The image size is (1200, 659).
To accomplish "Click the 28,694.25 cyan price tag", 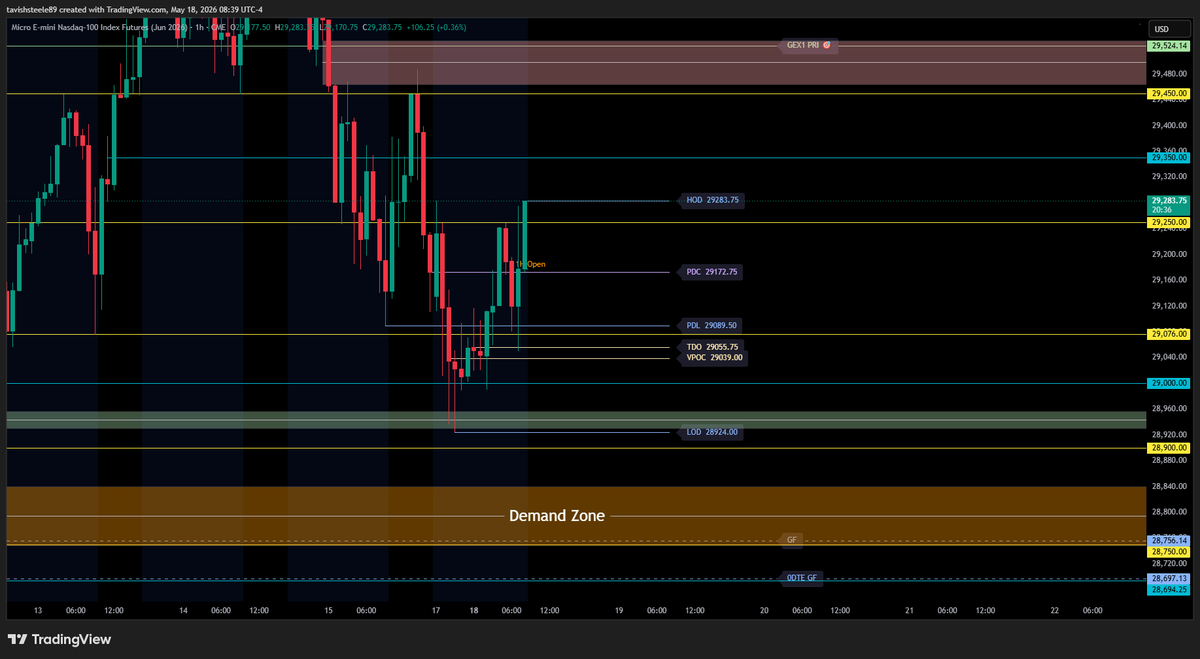I will 1169,589.
